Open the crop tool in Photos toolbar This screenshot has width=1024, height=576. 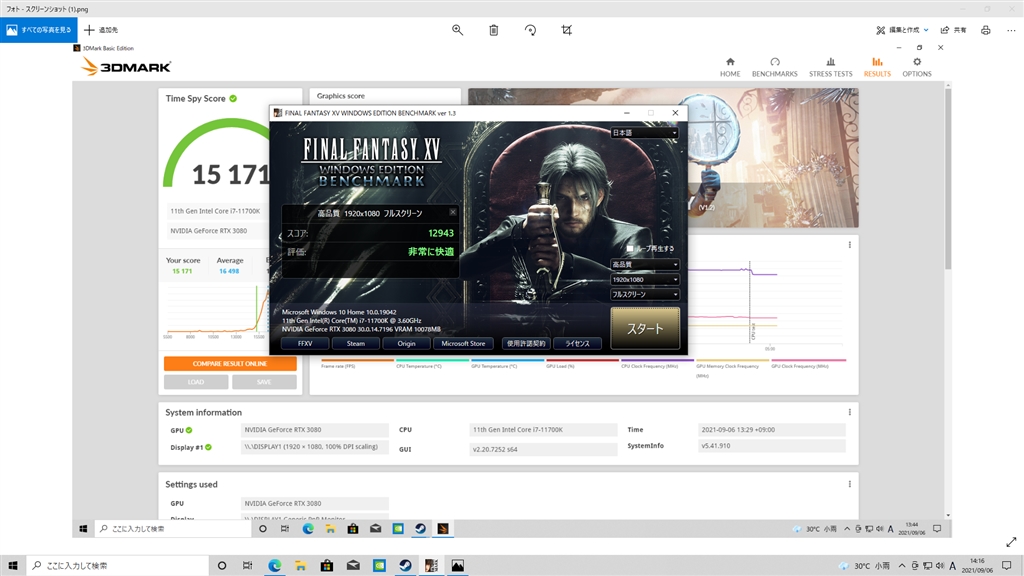[566, 30]
